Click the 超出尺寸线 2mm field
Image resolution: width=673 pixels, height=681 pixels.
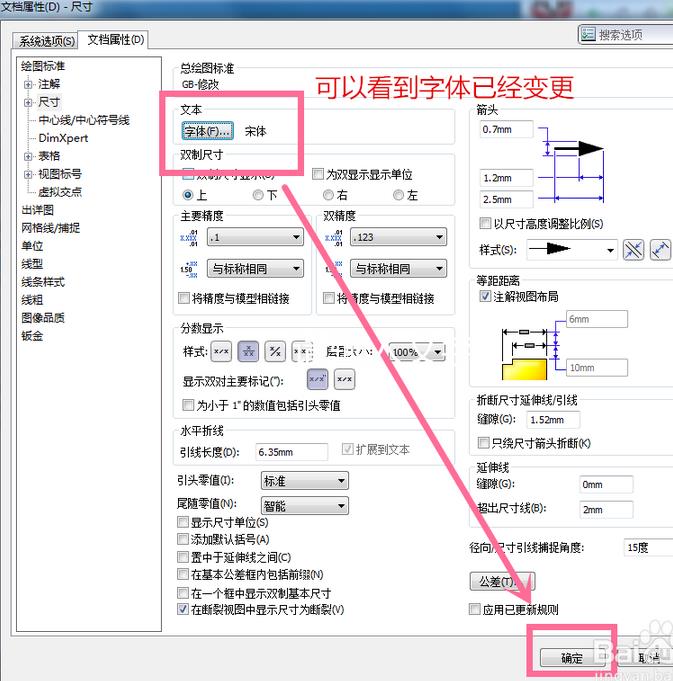(x=606, y=509)
